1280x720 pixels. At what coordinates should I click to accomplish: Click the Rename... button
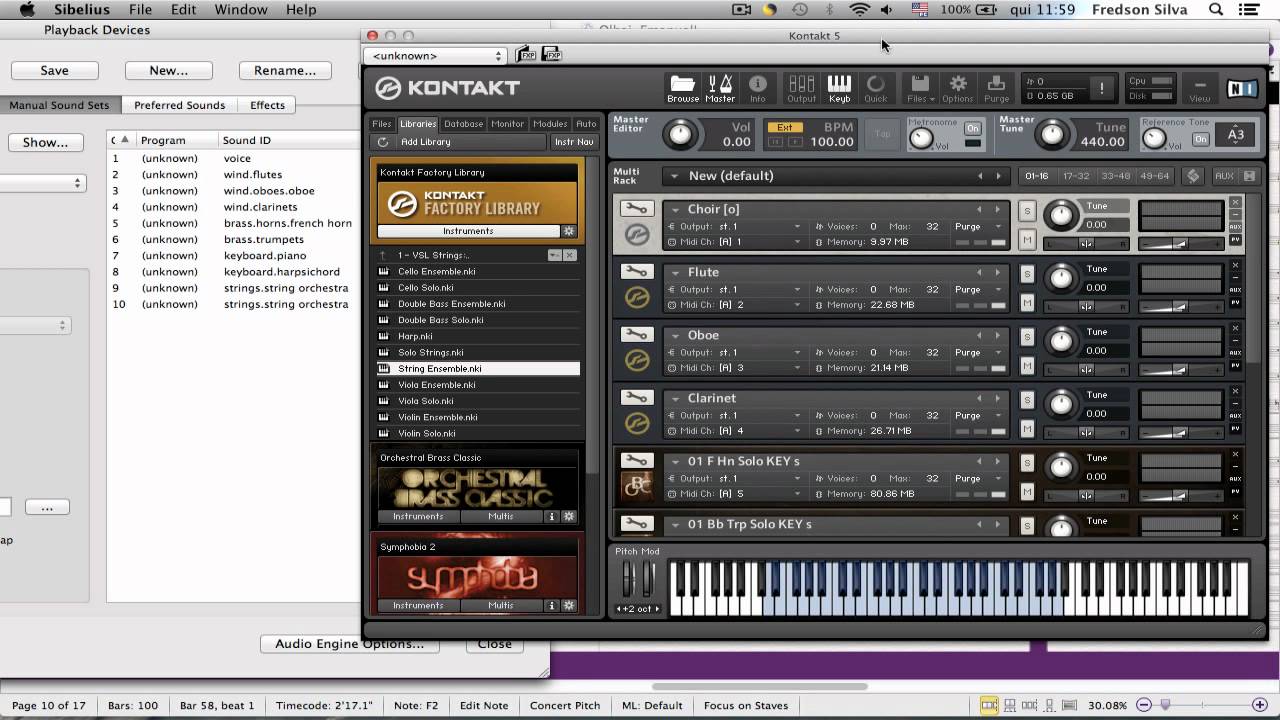(285, 71)
